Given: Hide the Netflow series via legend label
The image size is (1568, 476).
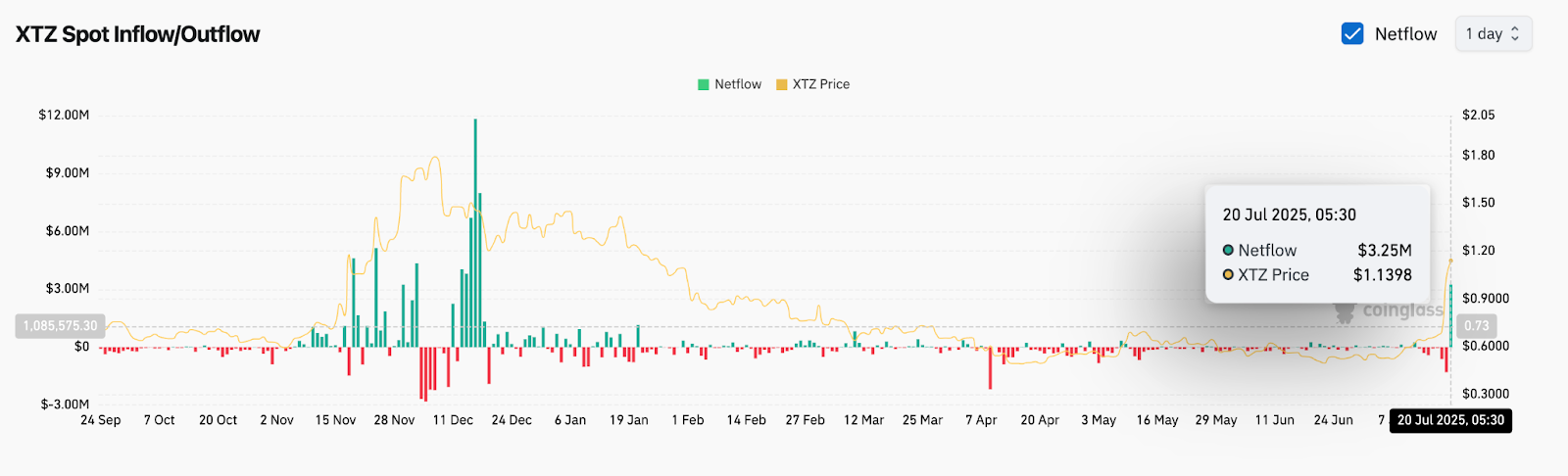Looking at the screenshot, I should point(737,85).
